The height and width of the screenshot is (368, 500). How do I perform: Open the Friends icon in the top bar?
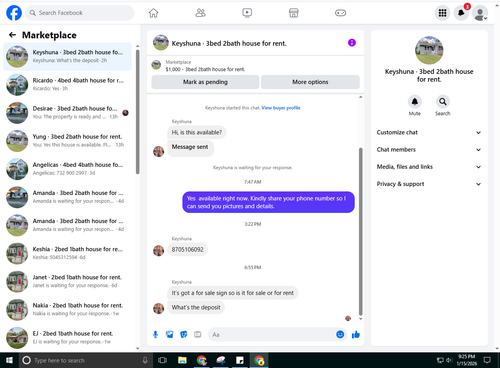click(x=200, y=13)
